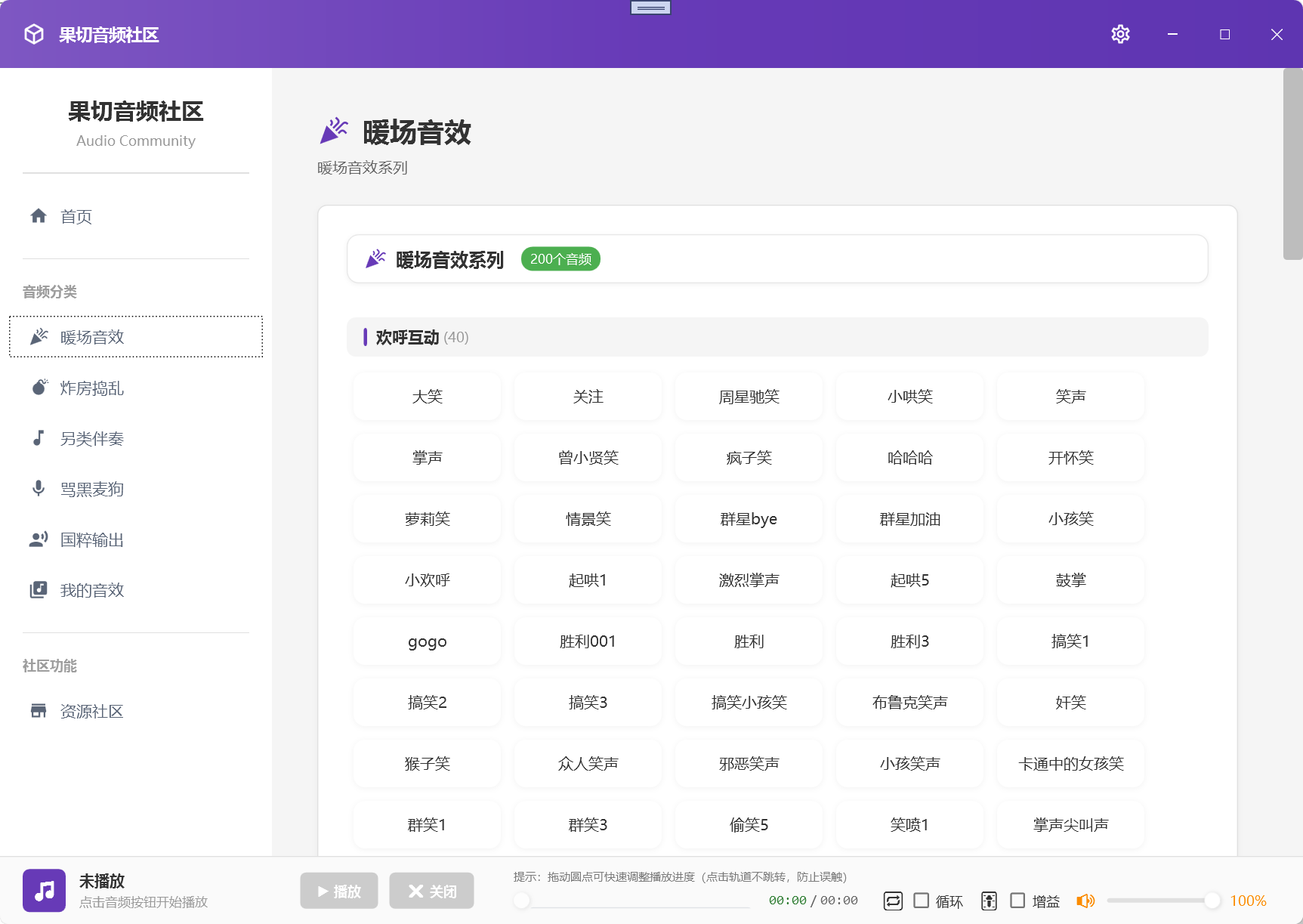Enable the 循环 loop checkbox

pos(921,901)
